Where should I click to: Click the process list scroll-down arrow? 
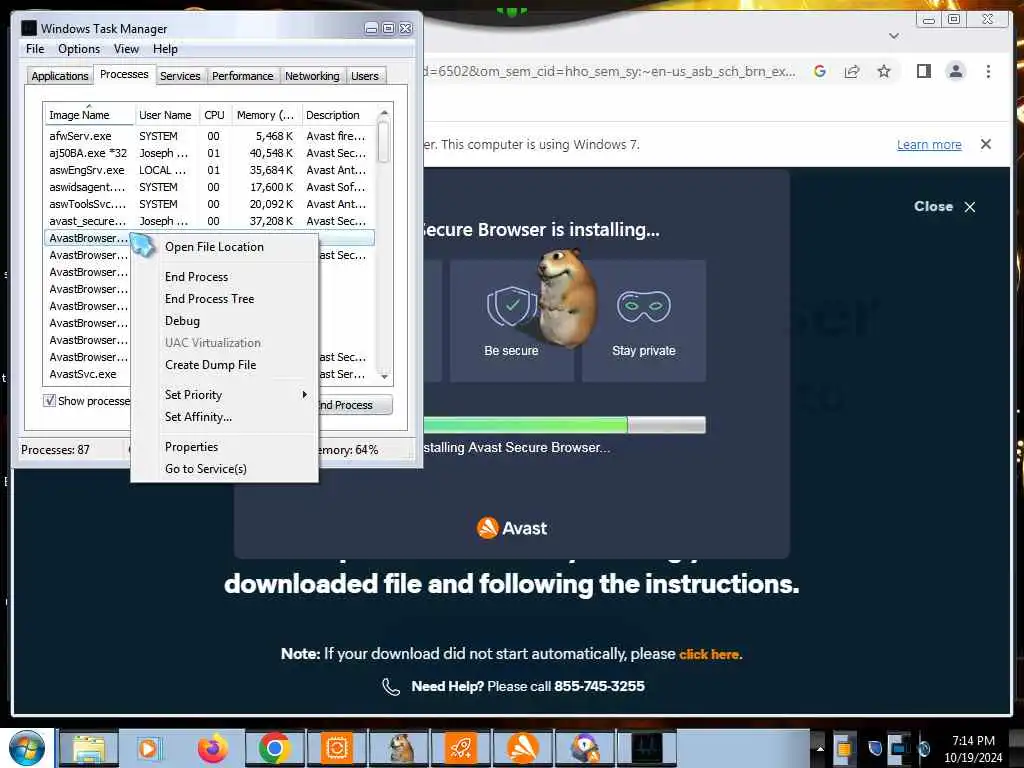(384, 376)
